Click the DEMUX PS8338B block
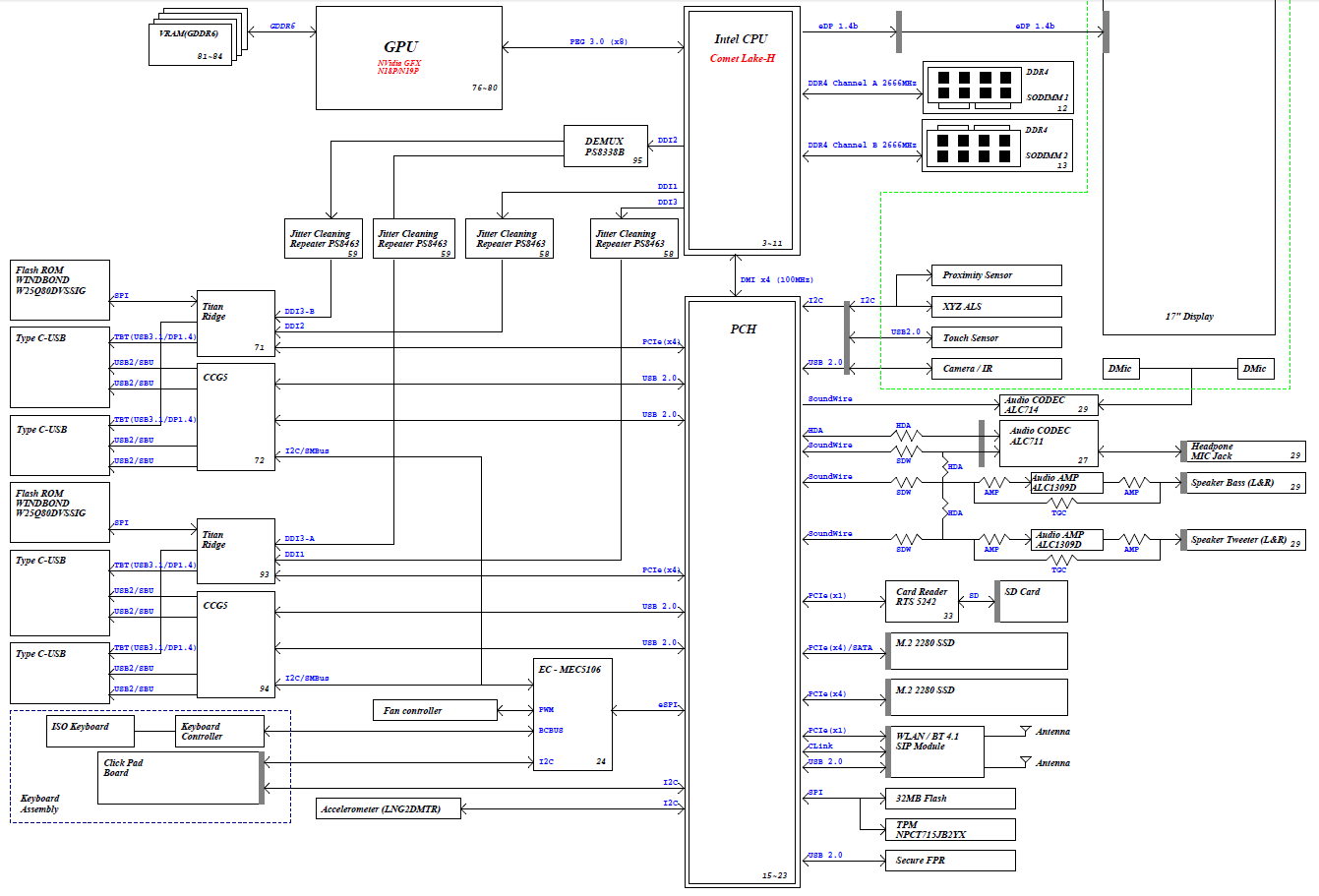Image resolution: width=1319 pixels, height=896 pixels. click(606, 147)
